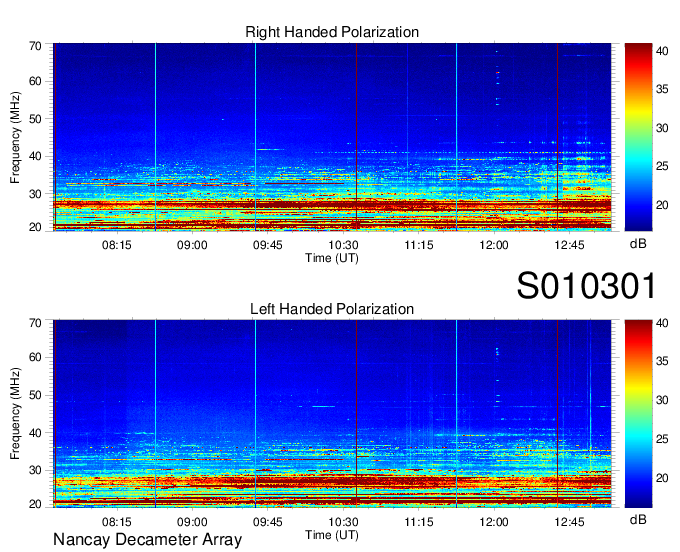Image resolution: width=680 pixels, height=552 pixels.
Task: Click the 60 MHz tick on Left Handed plot
Action: [x=35, y=358]
